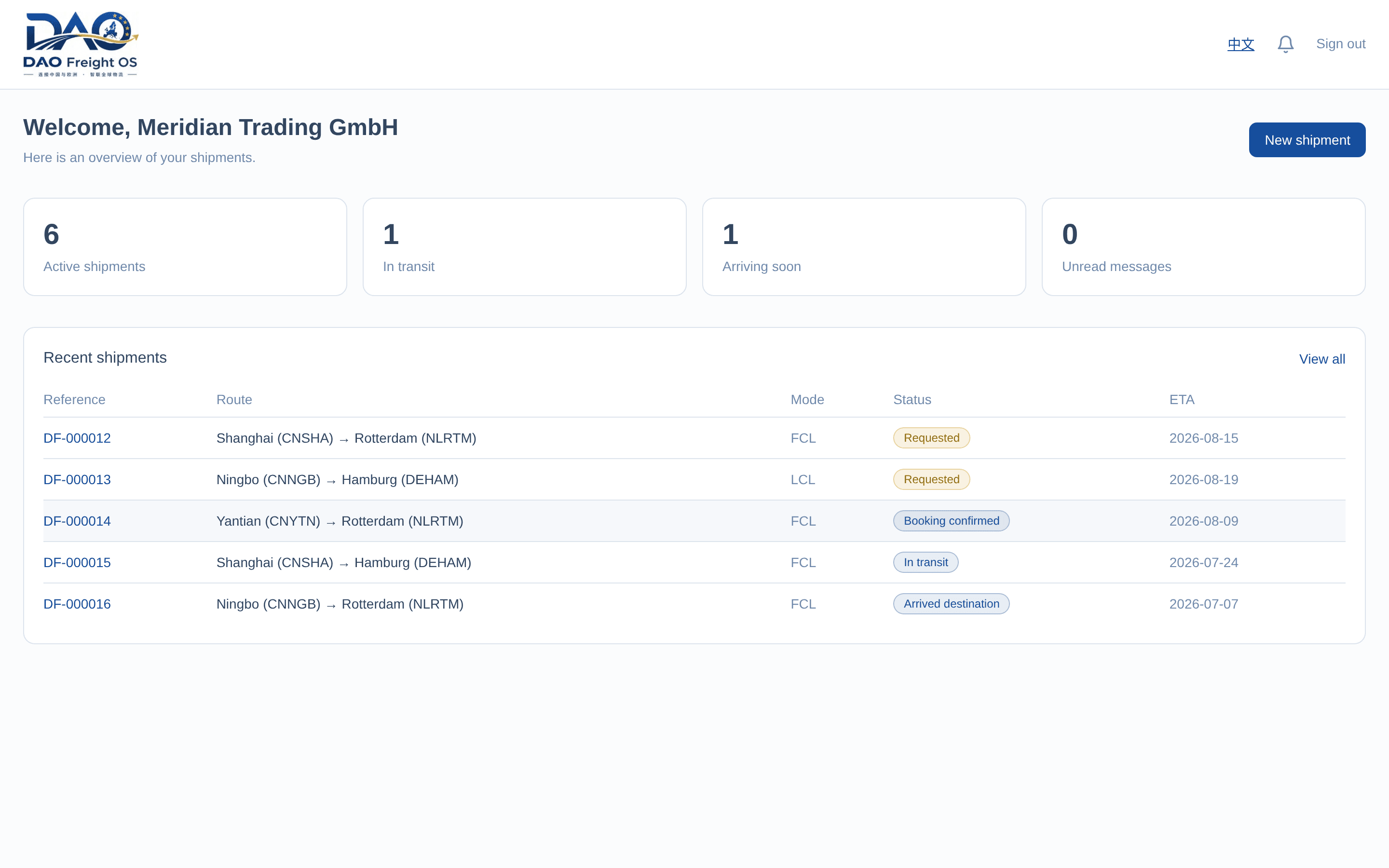Click the Mode column header
Screen dimensions: 1389x868
coord(807,400)
